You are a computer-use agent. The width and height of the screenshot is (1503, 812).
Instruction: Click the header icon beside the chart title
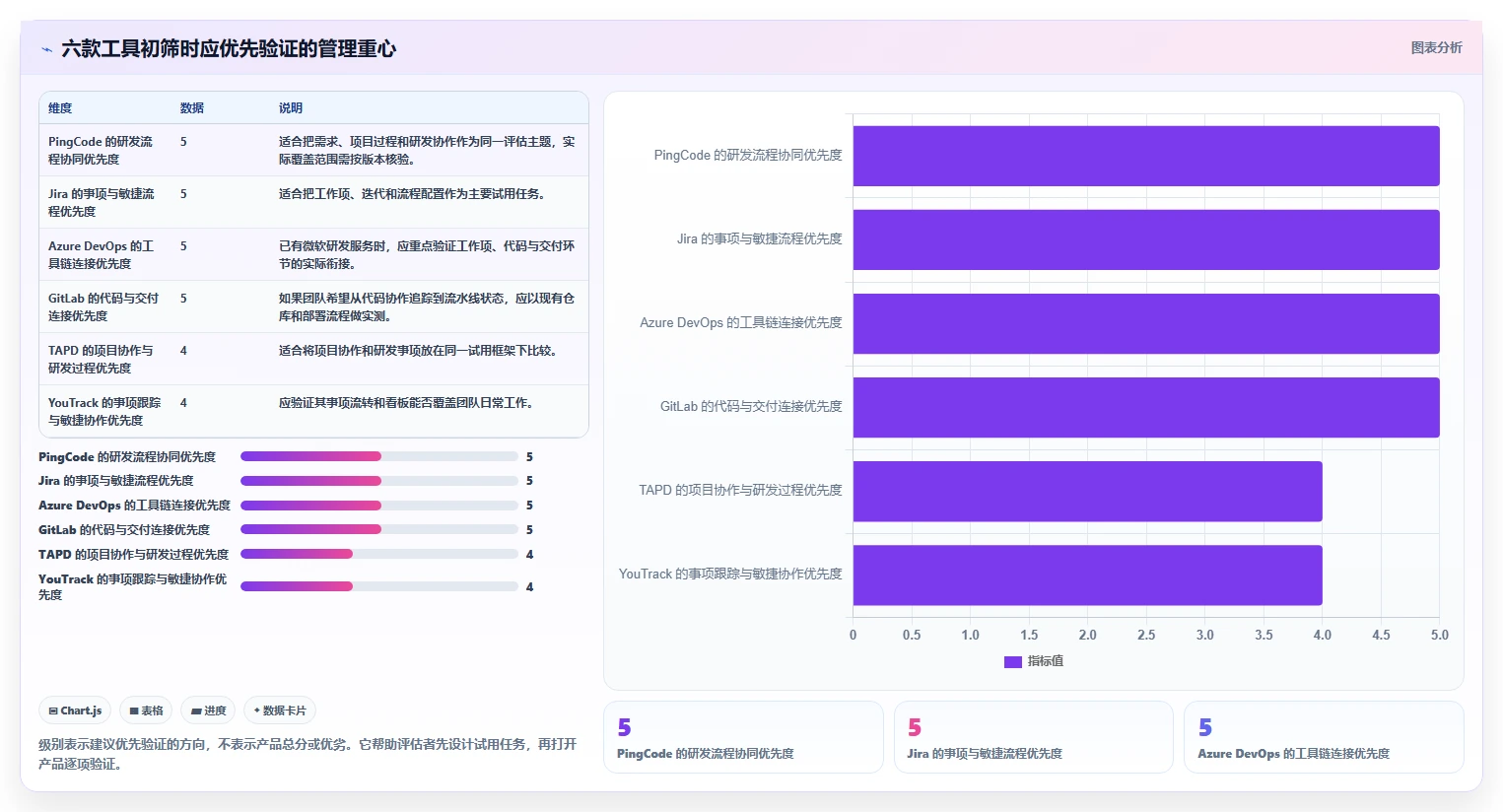[x=46, y=49]
